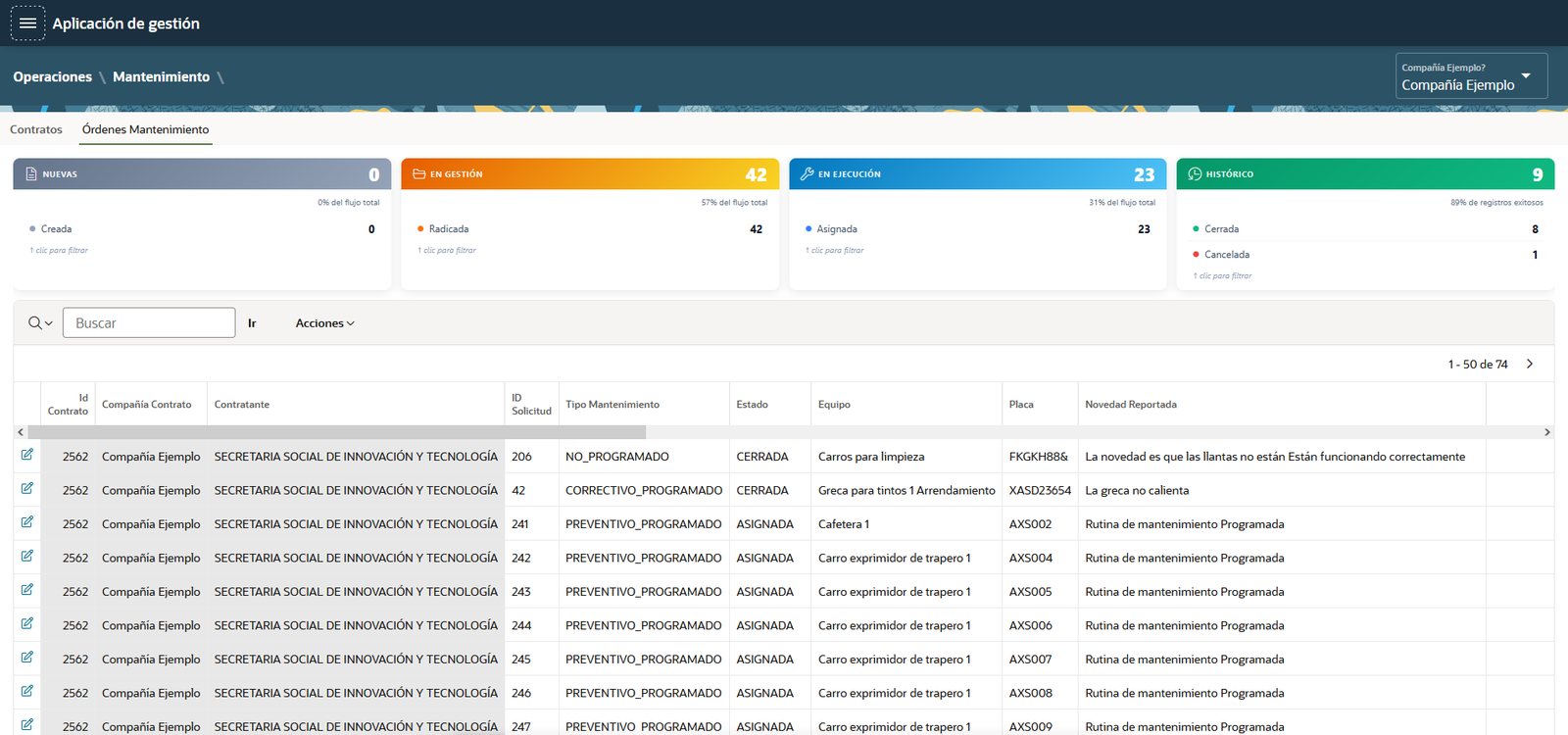
Task: Click the Histórico clock icon
Action: tap(1195, 173)
